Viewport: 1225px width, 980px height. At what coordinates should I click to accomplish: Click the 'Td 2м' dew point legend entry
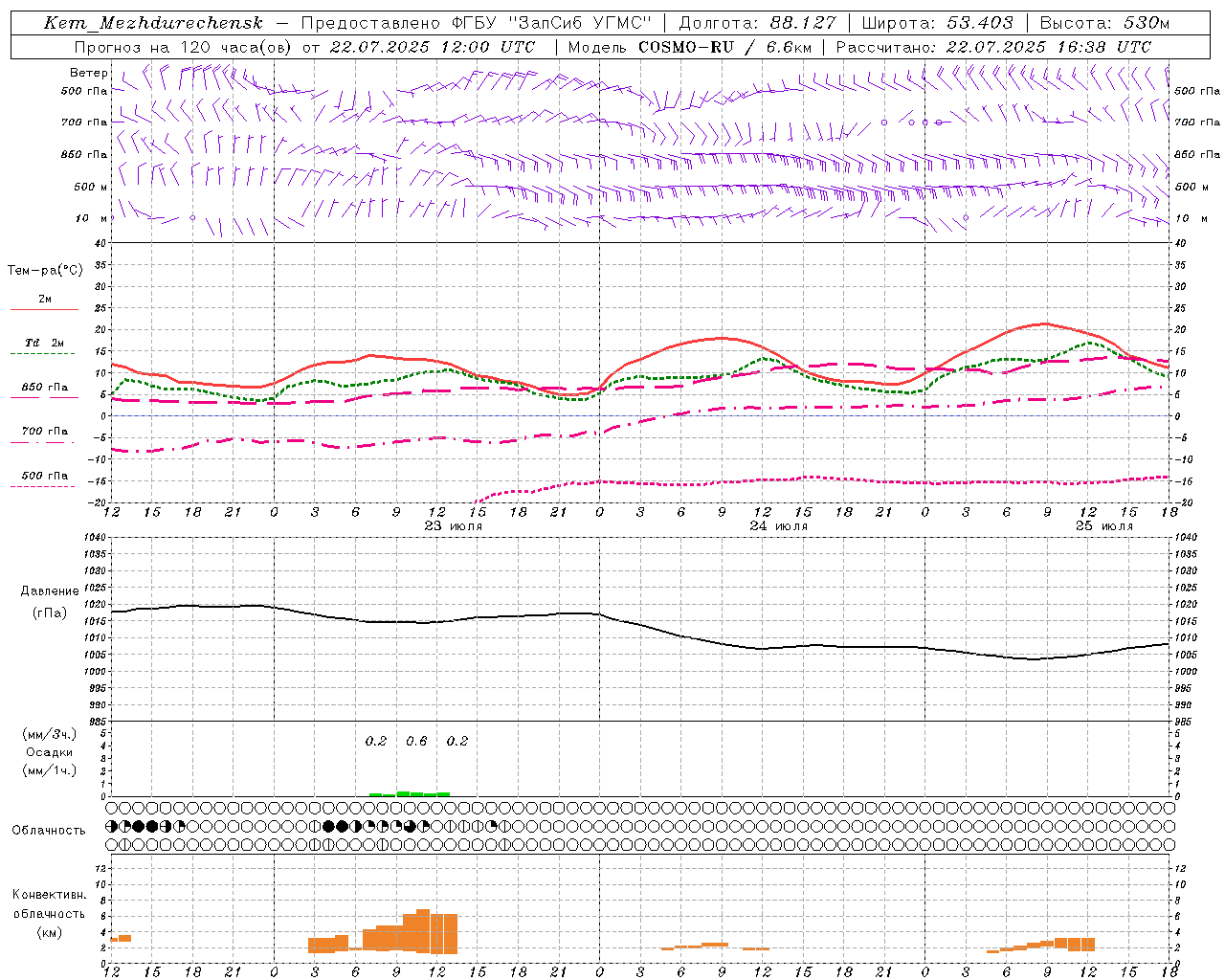point(45,343)
